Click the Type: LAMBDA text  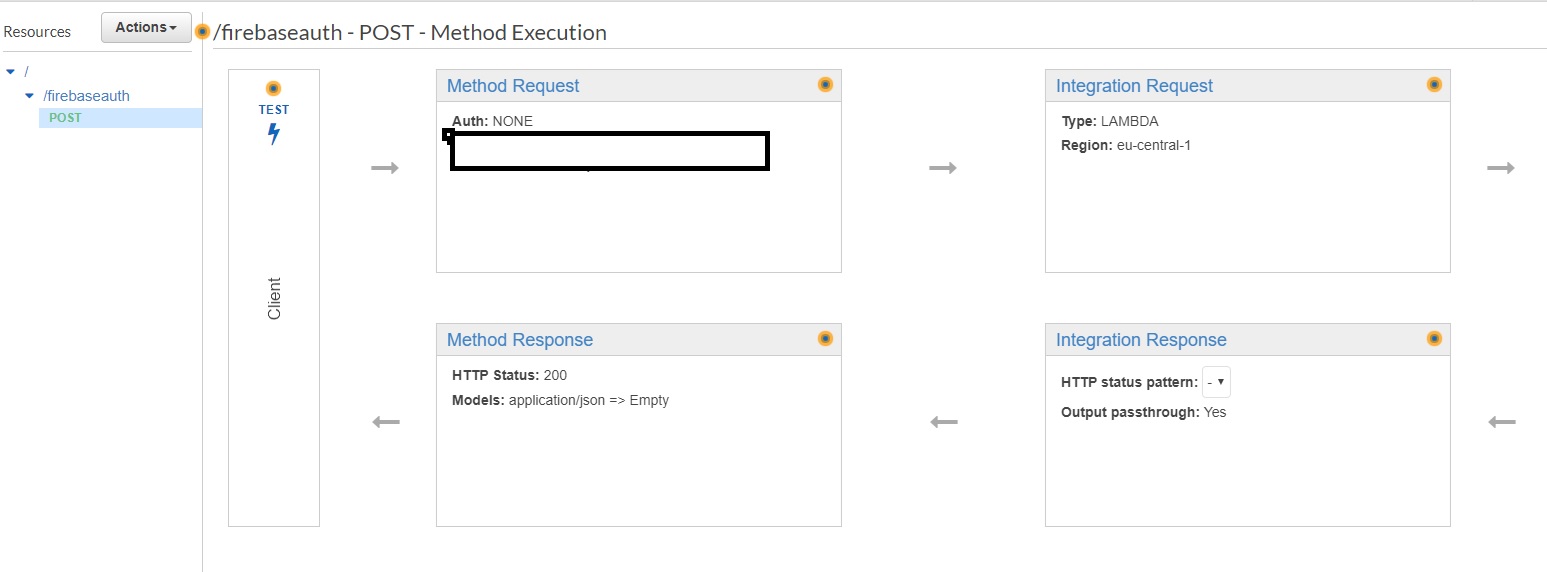[x=1110, y=121]
